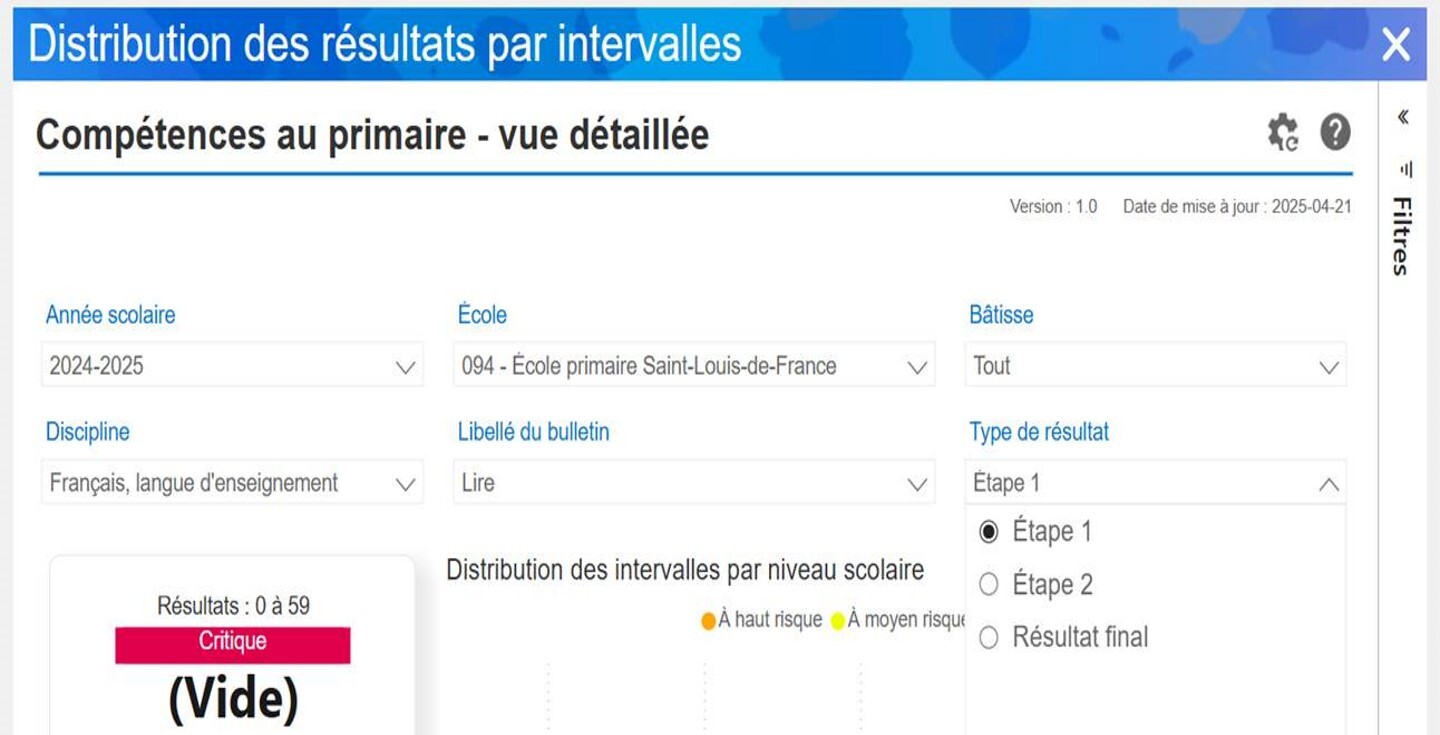Viewport: 1440px width, 735px height.
Task: Click the yellow À moyen risque legend dot
Action: coord(838,621)
